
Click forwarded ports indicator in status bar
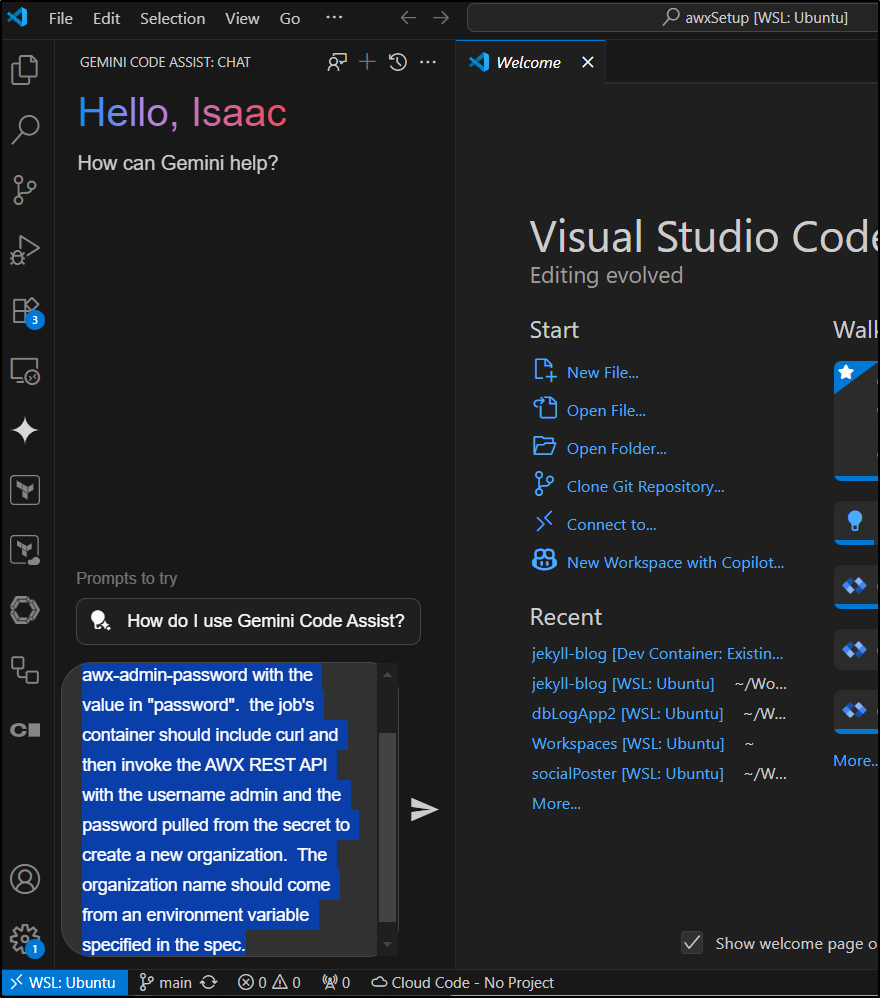click(336, 983)
